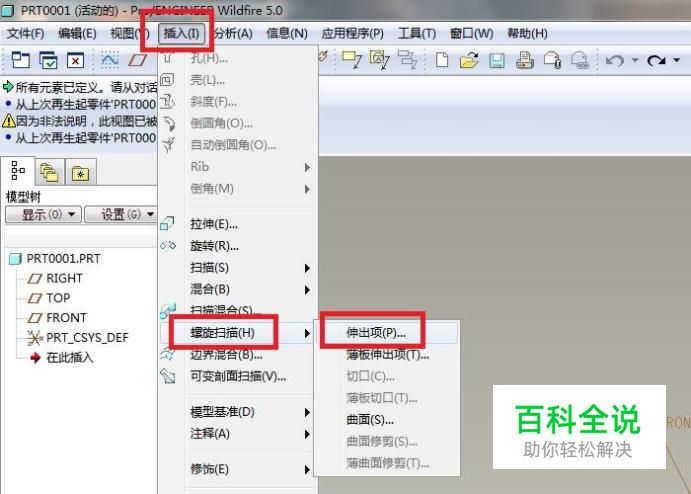This screenshot has height=494, width=691.
Task: Switch to the folder browser tab
Action: 49,172
